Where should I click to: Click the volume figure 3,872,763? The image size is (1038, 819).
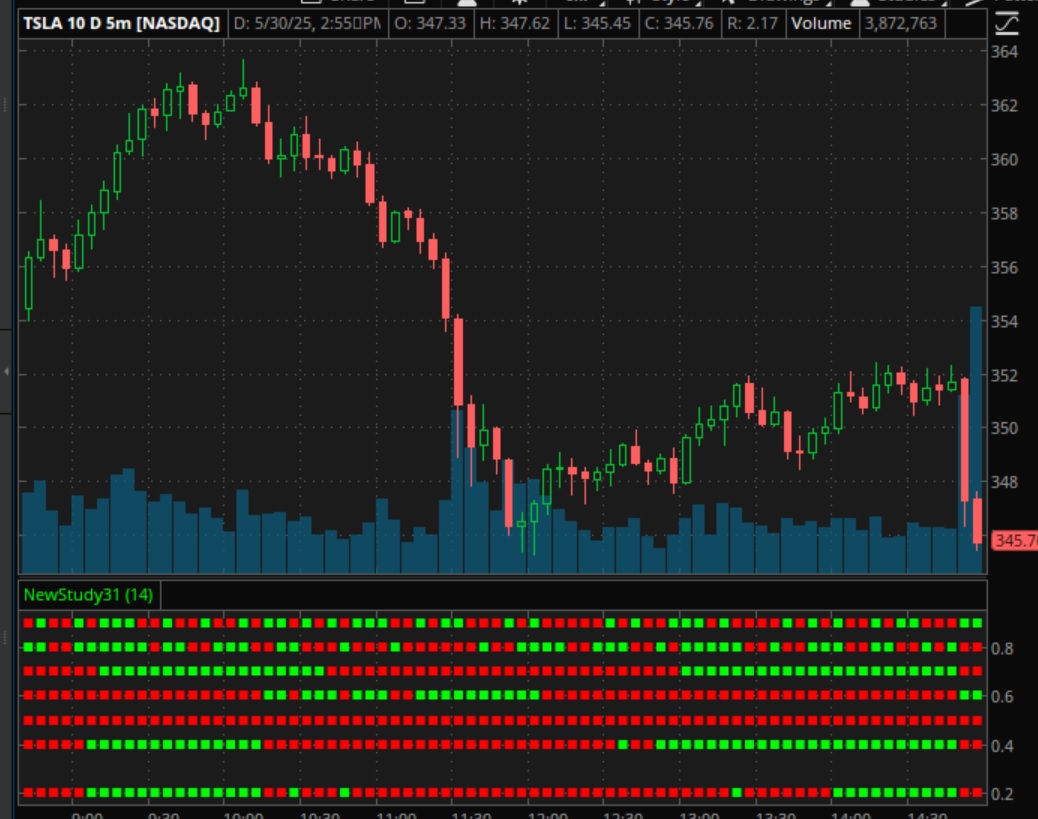coord(901,24)
